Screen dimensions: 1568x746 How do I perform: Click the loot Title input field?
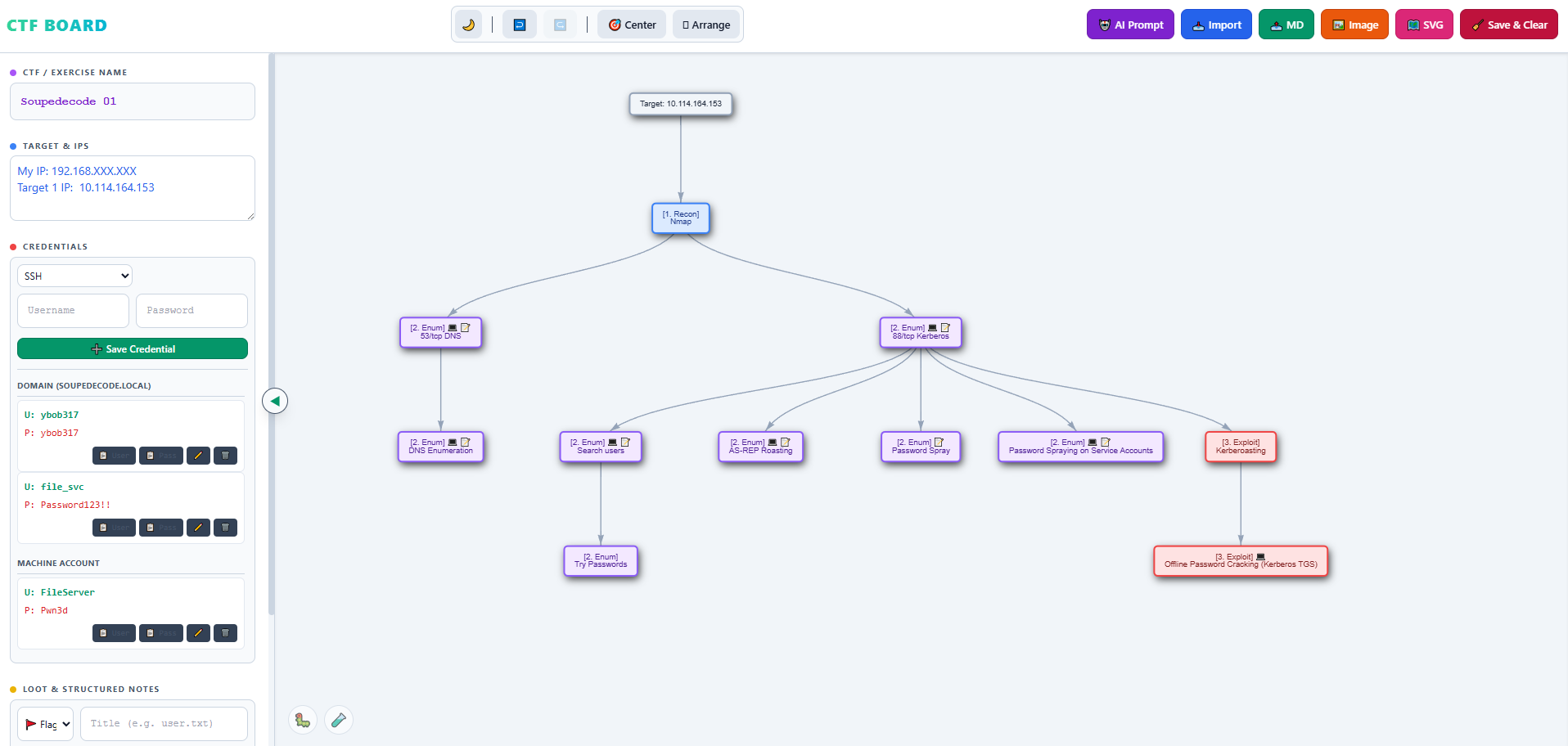pyautogui.click(x=164, y=724)
